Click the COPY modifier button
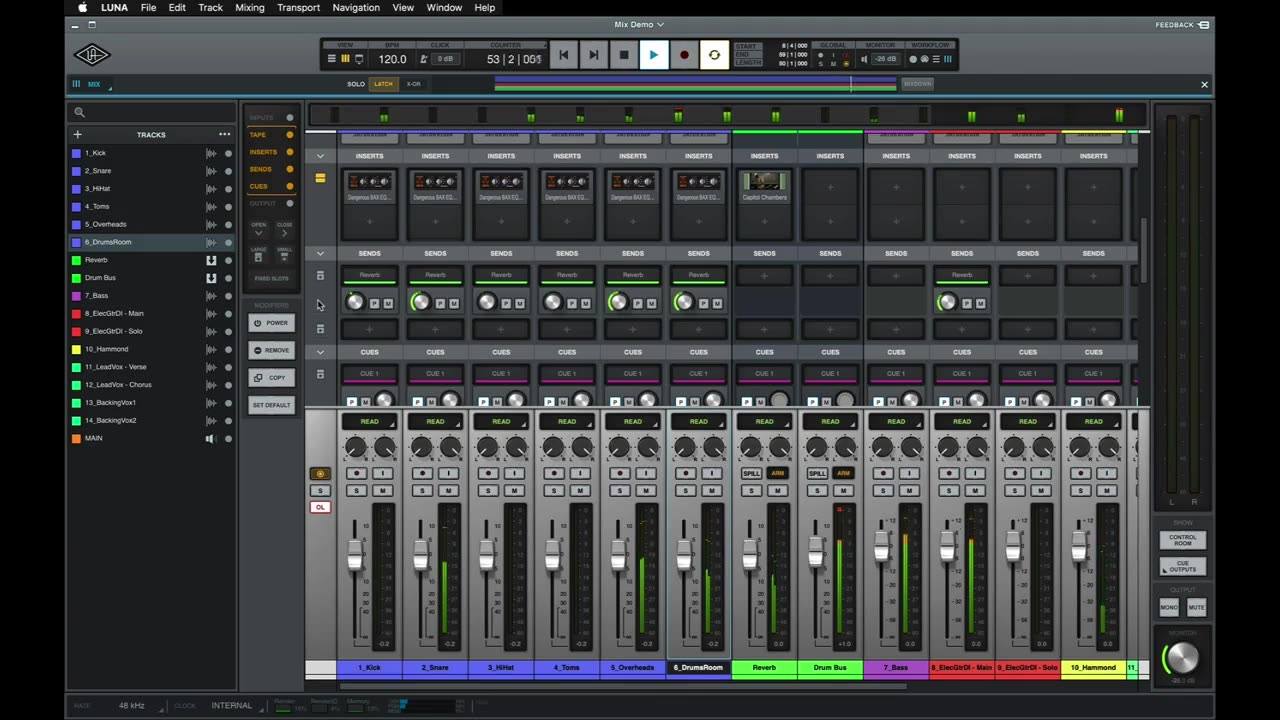Screen dimensions: 1280x720 [x=271, y=378]
